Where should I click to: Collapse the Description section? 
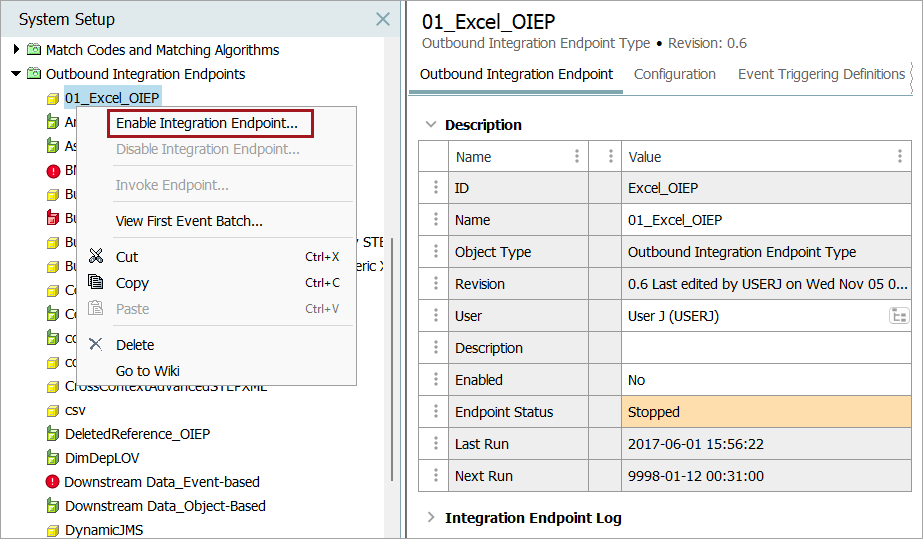[x=431, y=125]
